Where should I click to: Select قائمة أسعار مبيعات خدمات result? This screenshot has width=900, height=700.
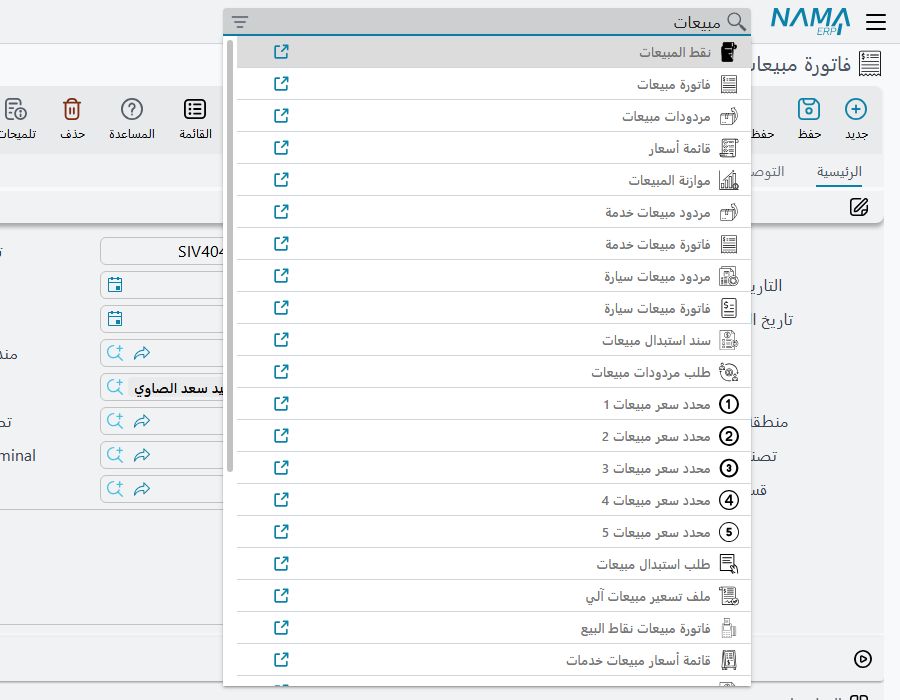tap(494, 660)
